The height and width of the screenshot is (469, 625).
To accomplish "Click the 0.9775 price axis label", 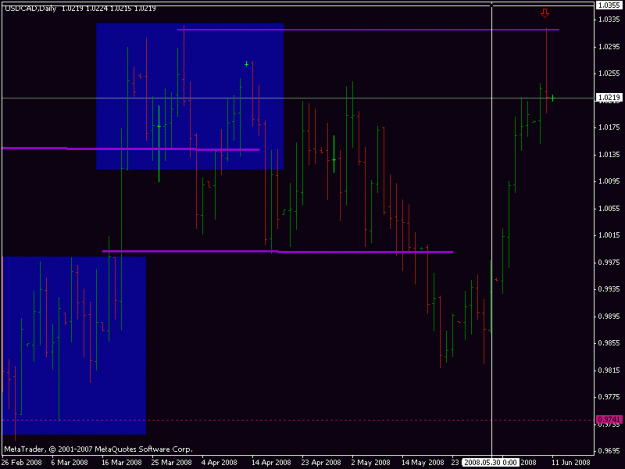I will (609, 397).
